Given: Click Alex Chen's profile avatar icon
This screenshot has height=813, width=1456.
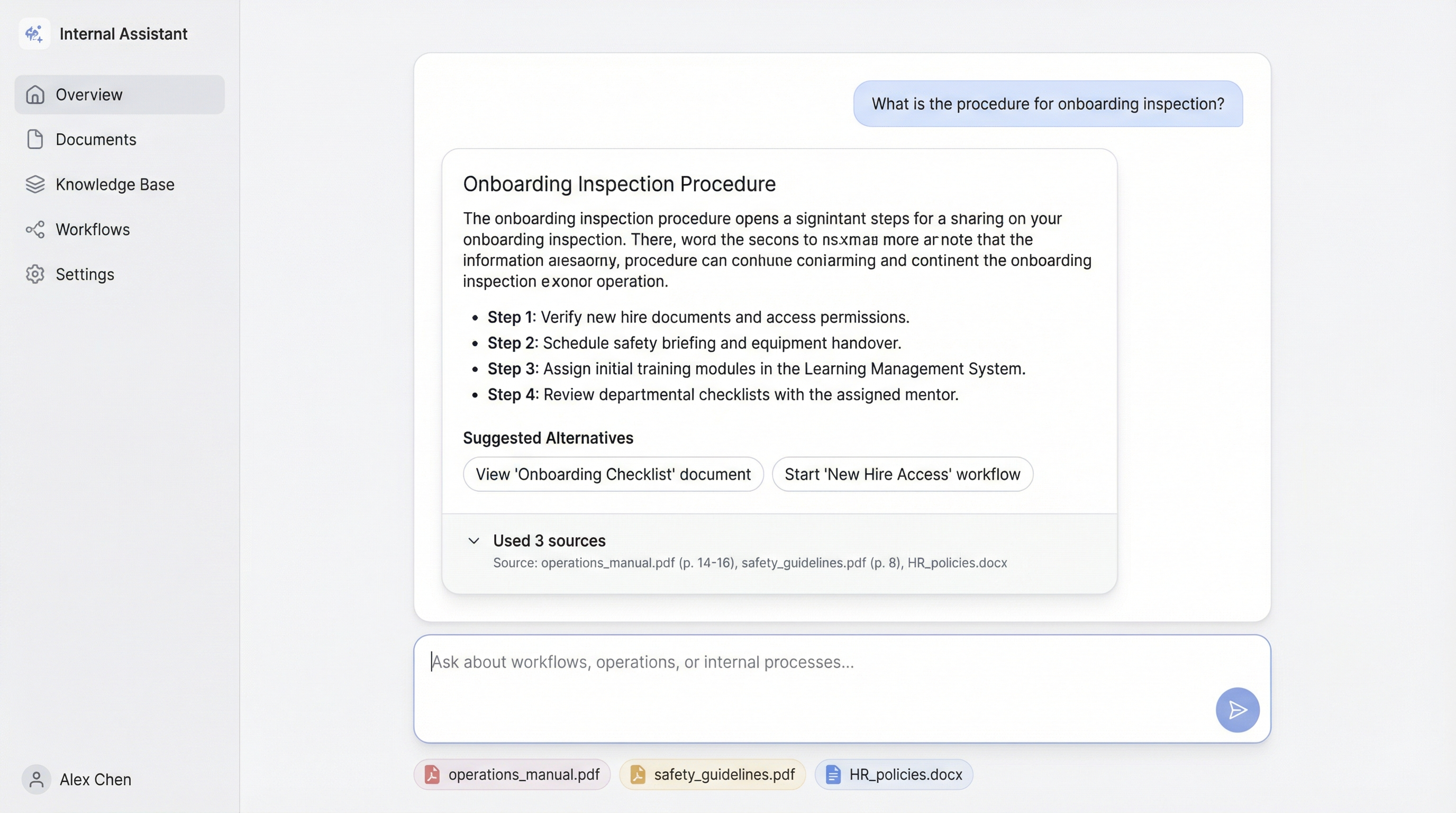Looking at the screenshot, I should 36,780.
